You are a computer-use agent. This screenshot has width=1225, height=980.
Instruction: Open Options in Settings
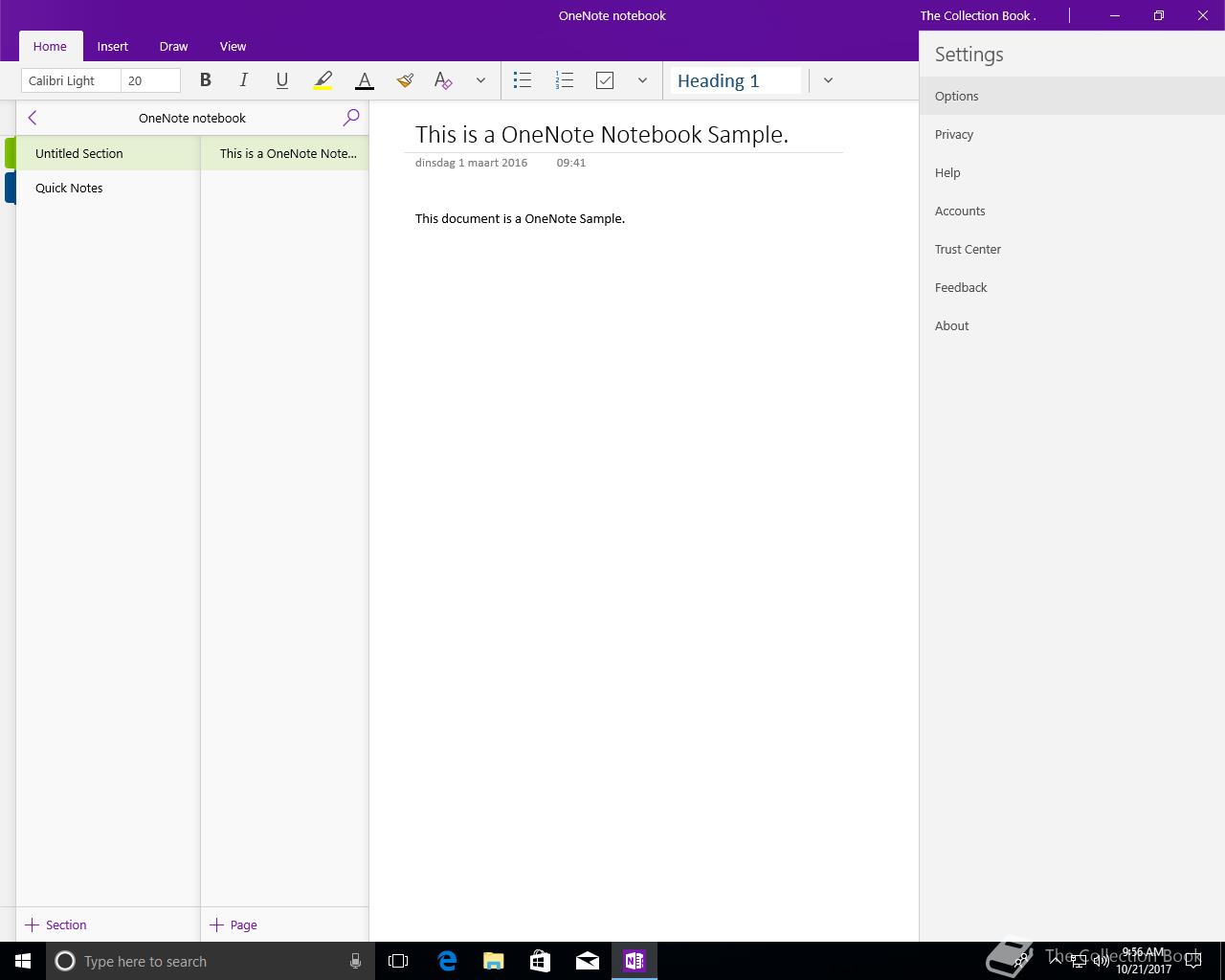[1072, 96]
